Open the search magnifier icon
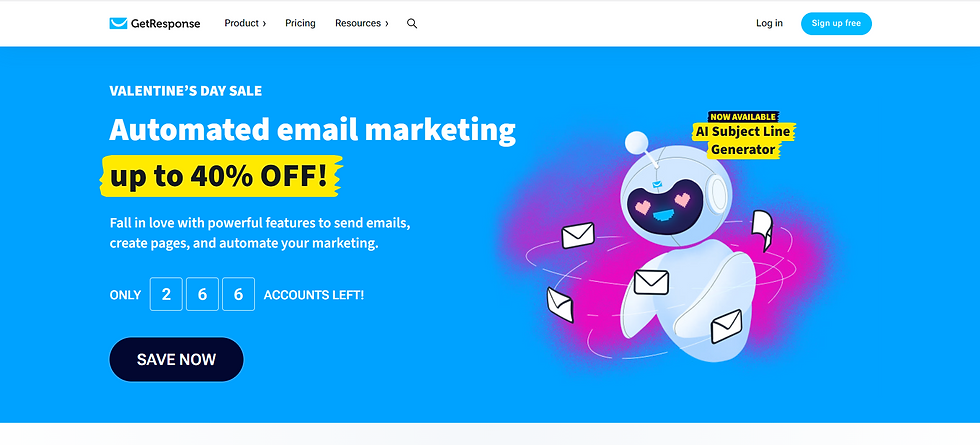The image size is (980, 445). coord(412,24)
